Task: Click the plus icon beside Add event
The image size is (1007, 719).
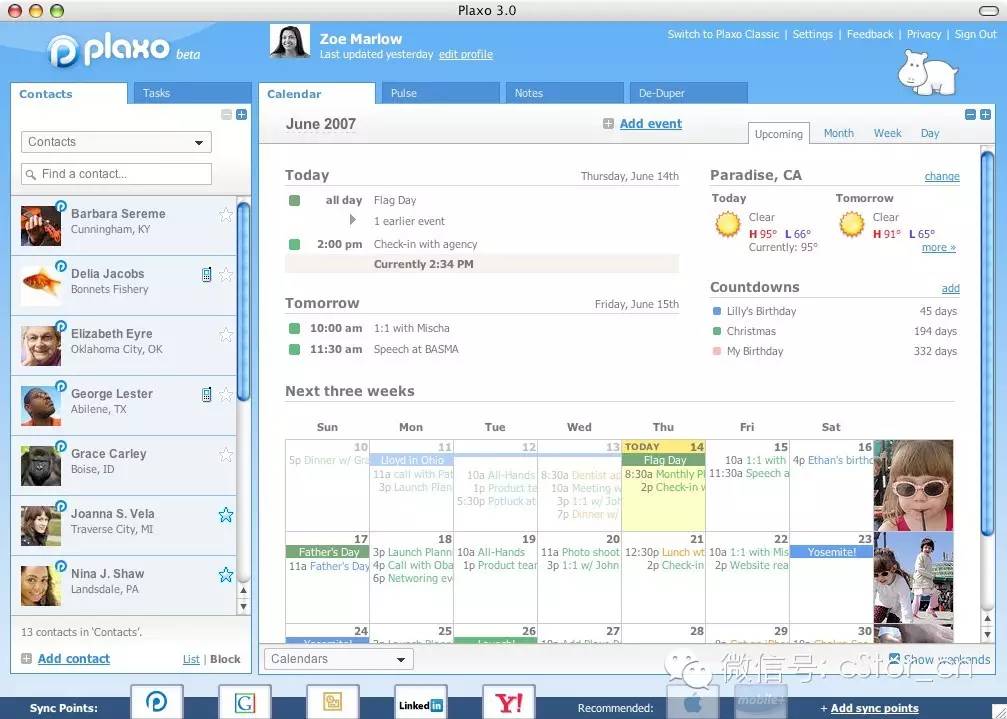Action: tap(608, 124)
